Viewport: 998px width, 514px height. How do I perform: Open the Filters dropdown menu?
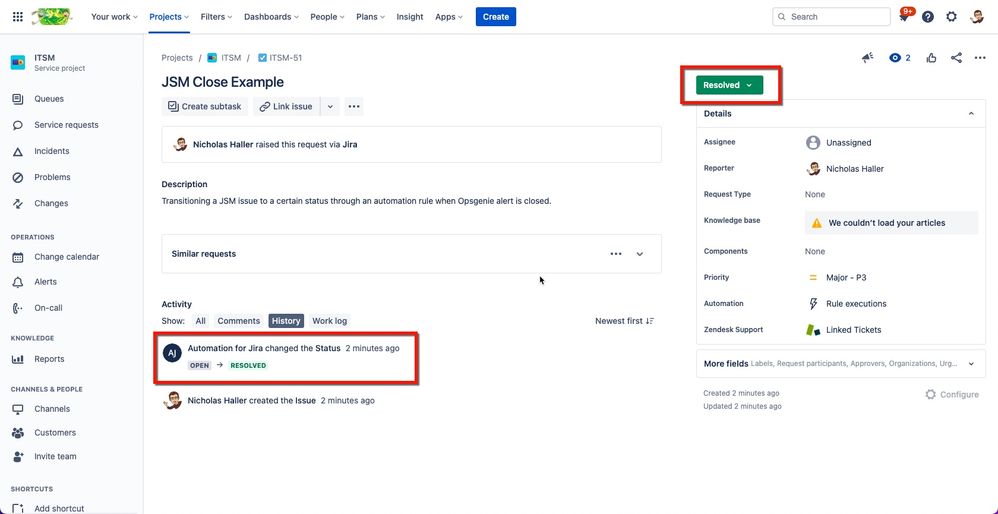[x=216, y=17]
